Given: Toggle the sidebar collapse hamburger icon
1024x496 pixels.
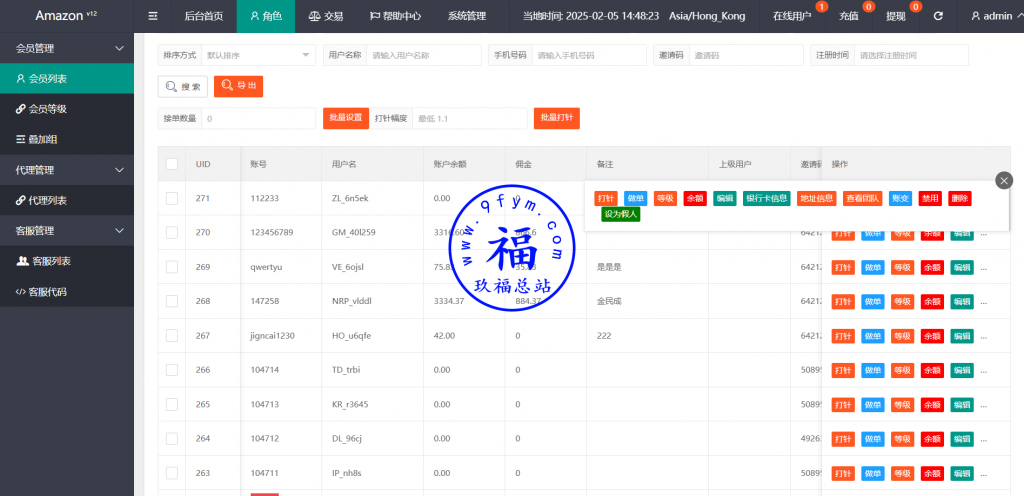Looking at the screenshot, I should pyautogui.click(x=153, y=16).
